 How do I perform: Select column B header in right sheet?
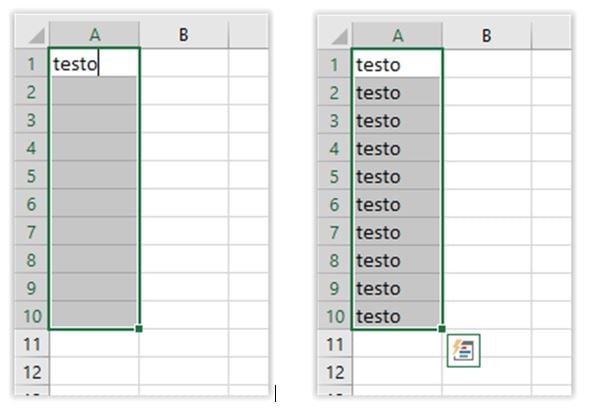coord(487,36)
